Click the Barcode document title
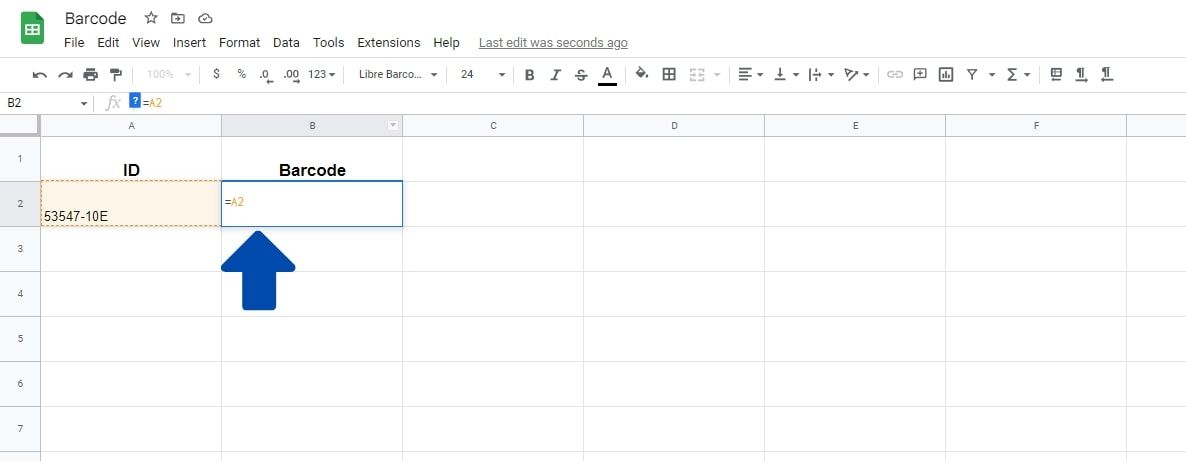 [x=95, y=18]
